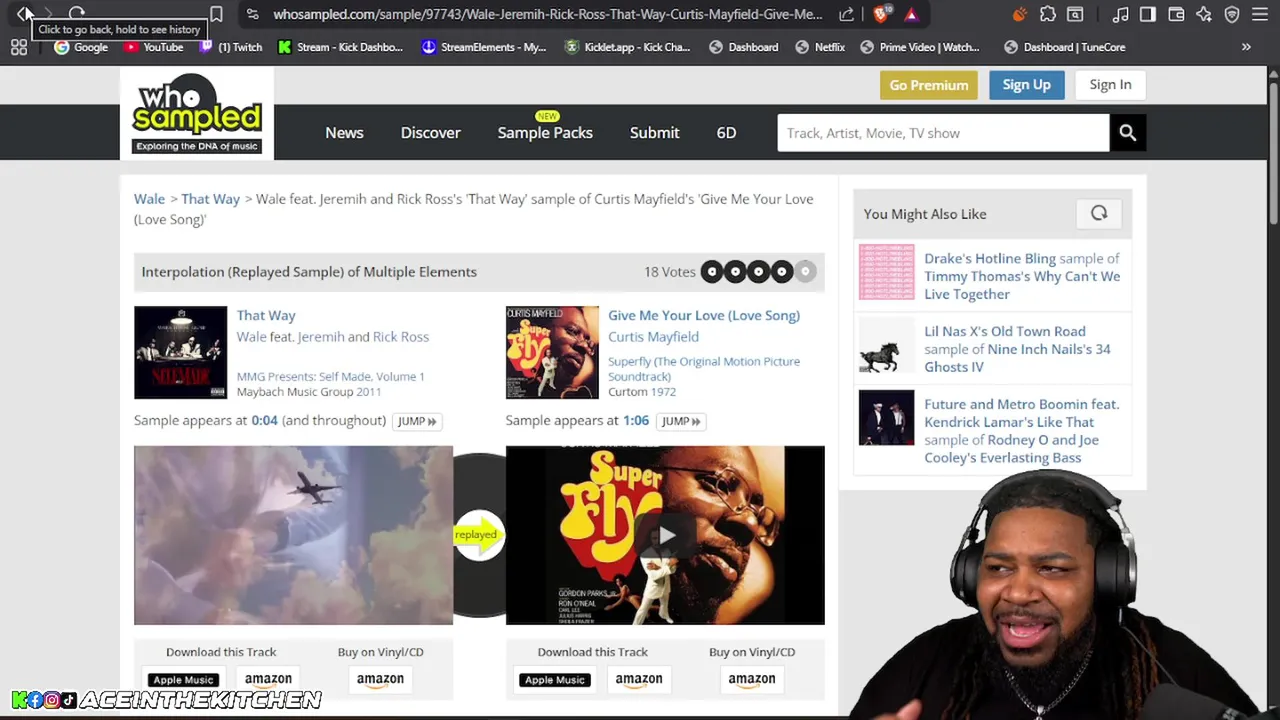Go back with the browser back arrow
The image size is (1280, 720).
[23, 14]
